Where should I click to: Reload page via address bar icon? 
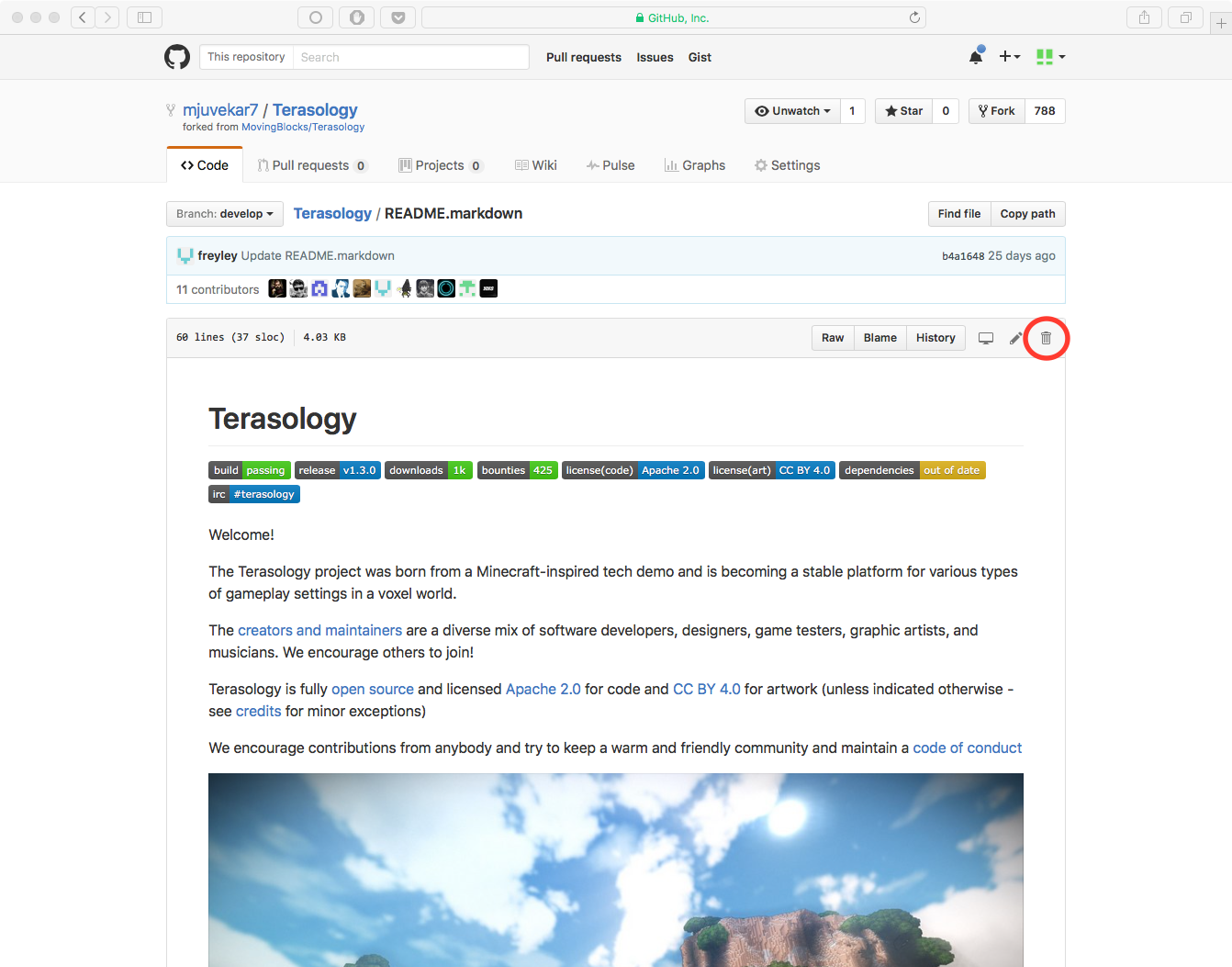click(x=914, y=17)
